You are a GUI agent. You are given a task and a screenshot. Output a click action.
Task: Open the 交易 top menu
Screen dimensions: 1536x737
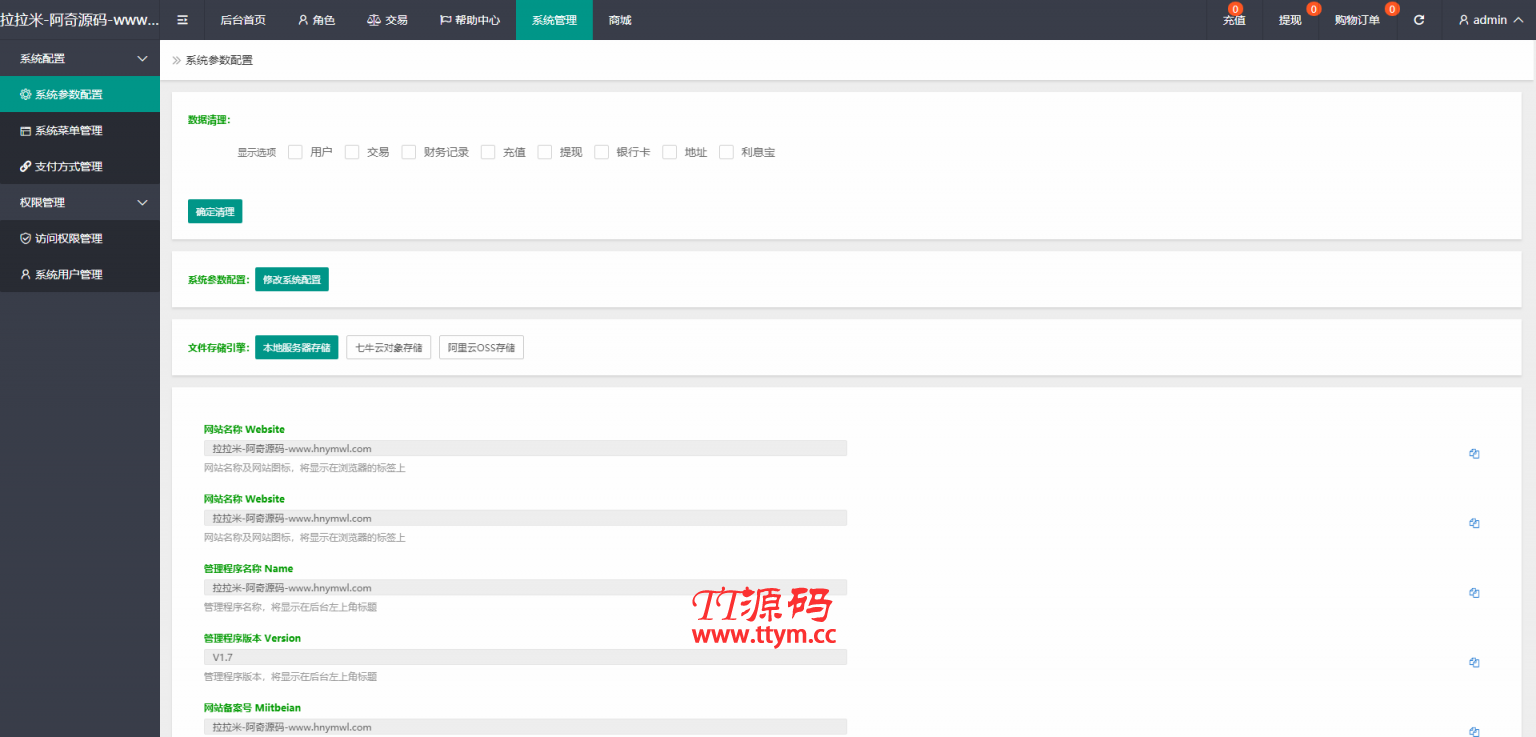(387, 20)
